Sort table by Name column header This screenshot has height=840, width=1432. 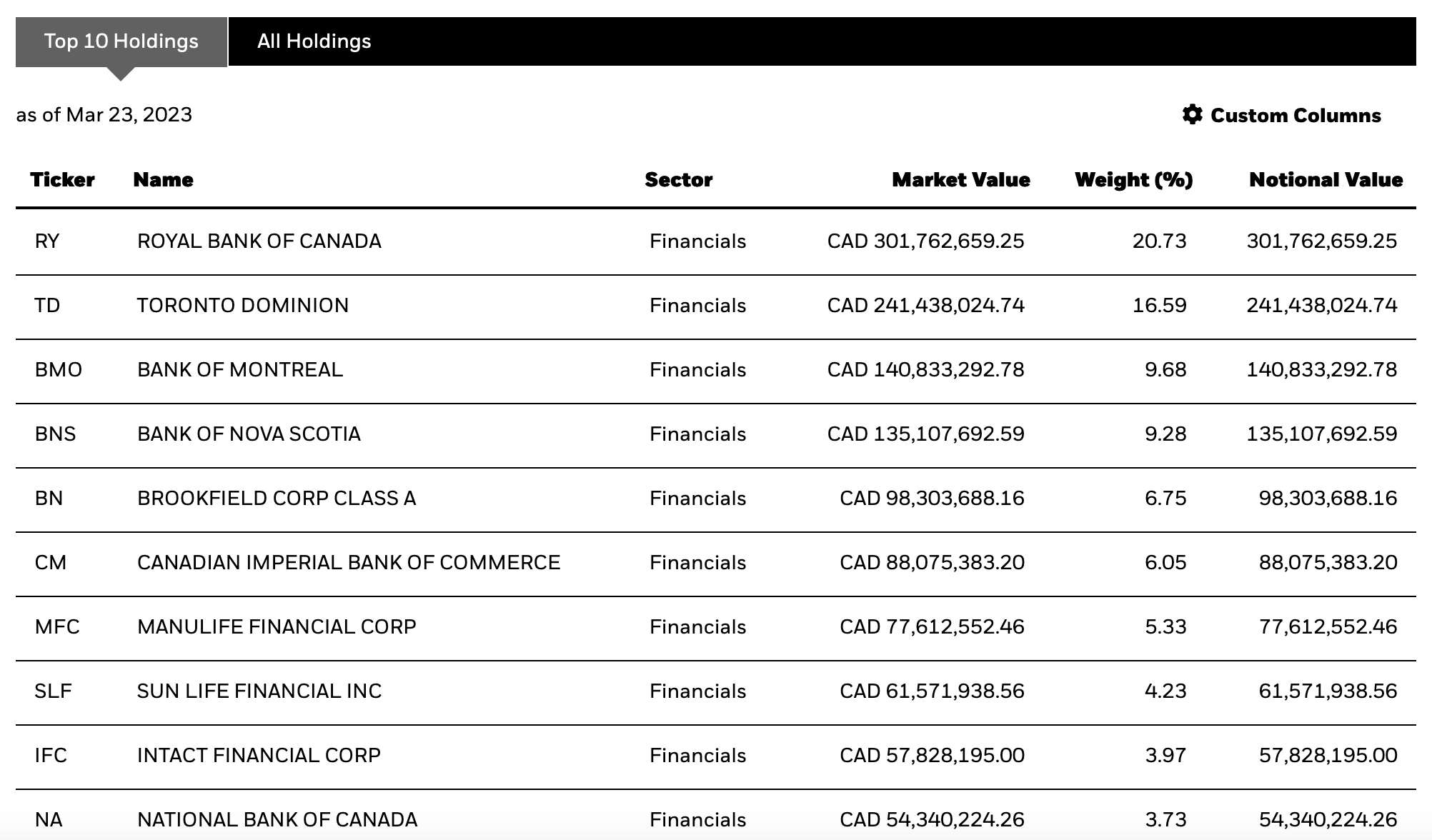[x=163, y=179]
